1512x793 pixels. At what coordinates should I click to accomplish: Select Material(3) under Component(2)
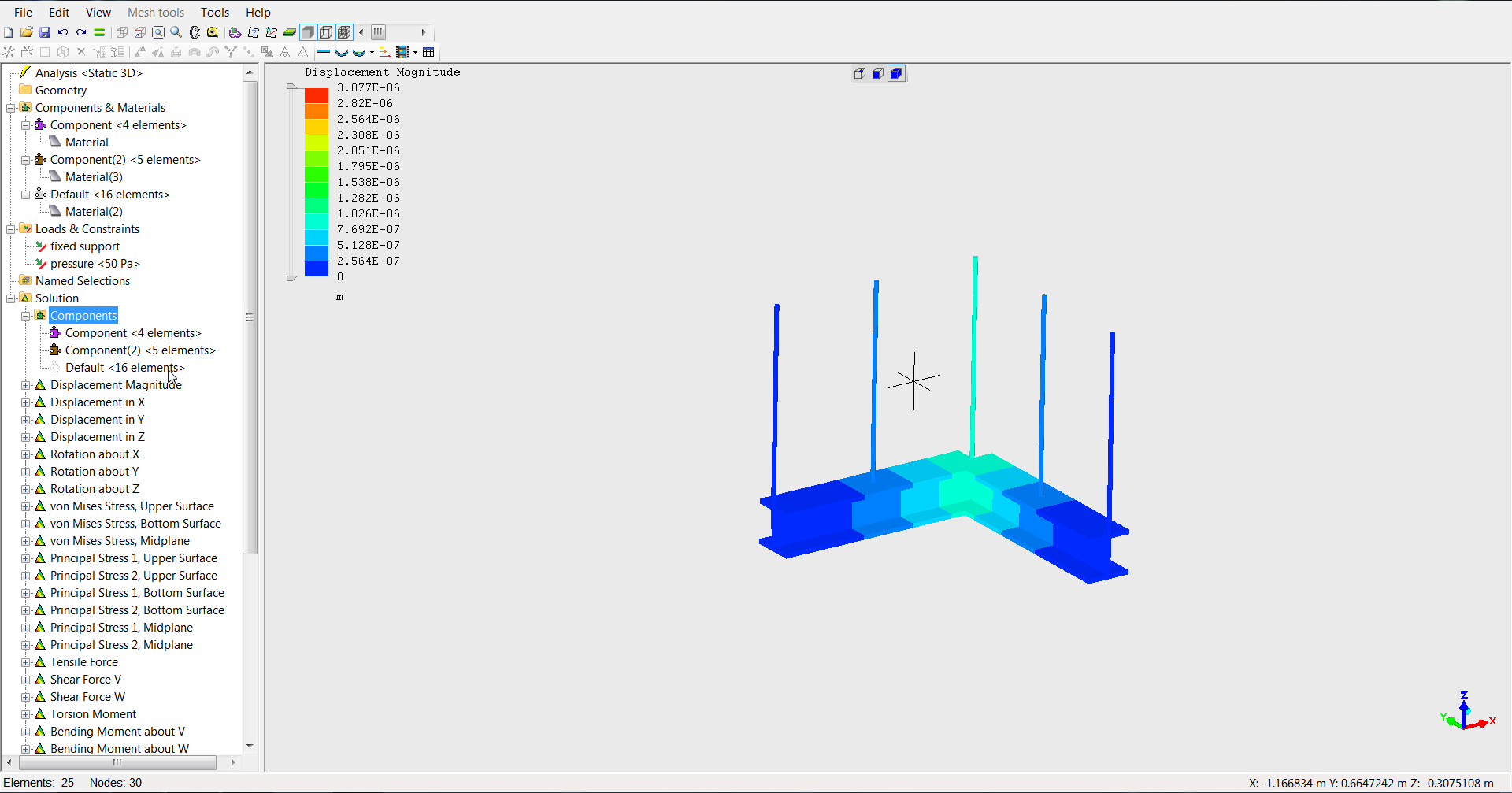94,177
